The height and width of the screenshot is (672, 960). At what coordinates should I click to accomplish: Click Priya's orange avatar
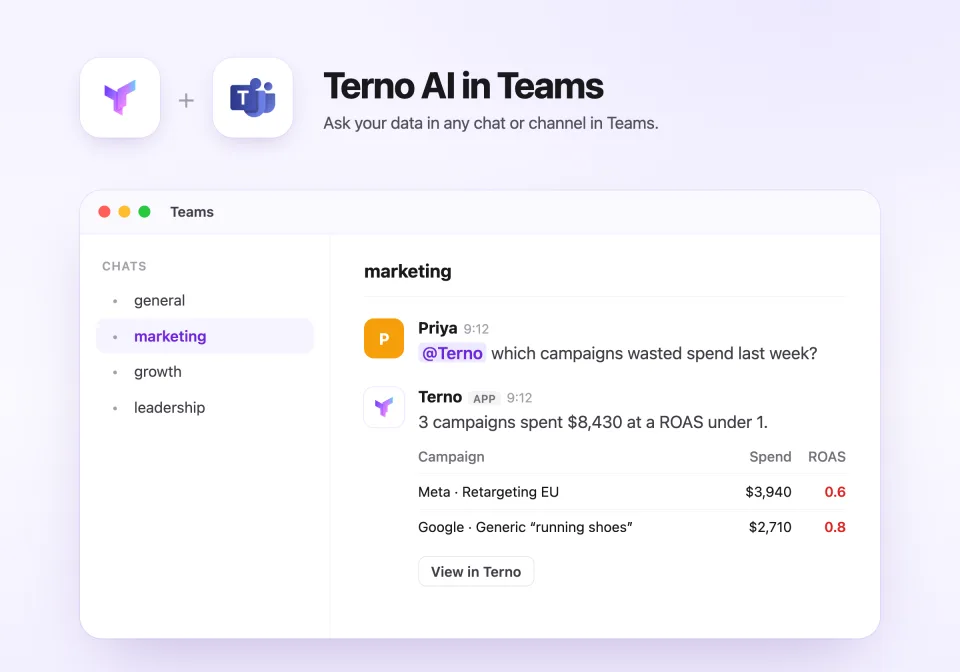tap(384, 338)
